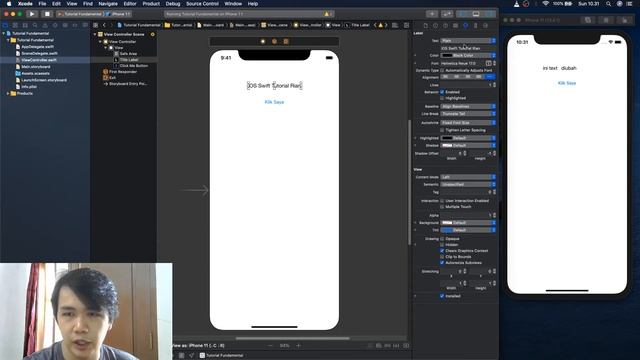Viewport: 640px width, 360px height.
Task: Go back with the jump bar left chevron
Action: 104,25
